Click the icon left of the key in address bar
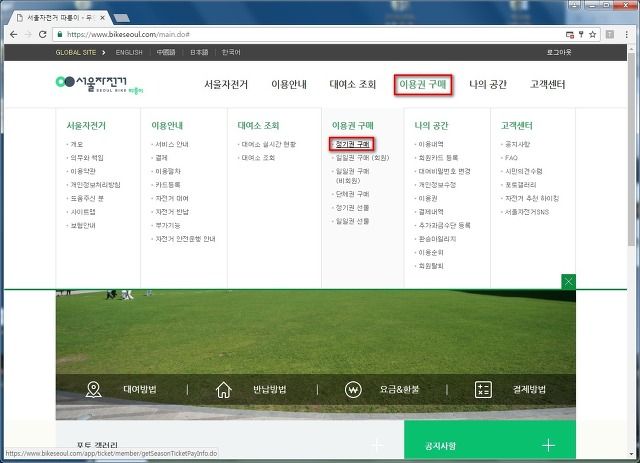This screenshot has height=463, width=640. point(570,34)
